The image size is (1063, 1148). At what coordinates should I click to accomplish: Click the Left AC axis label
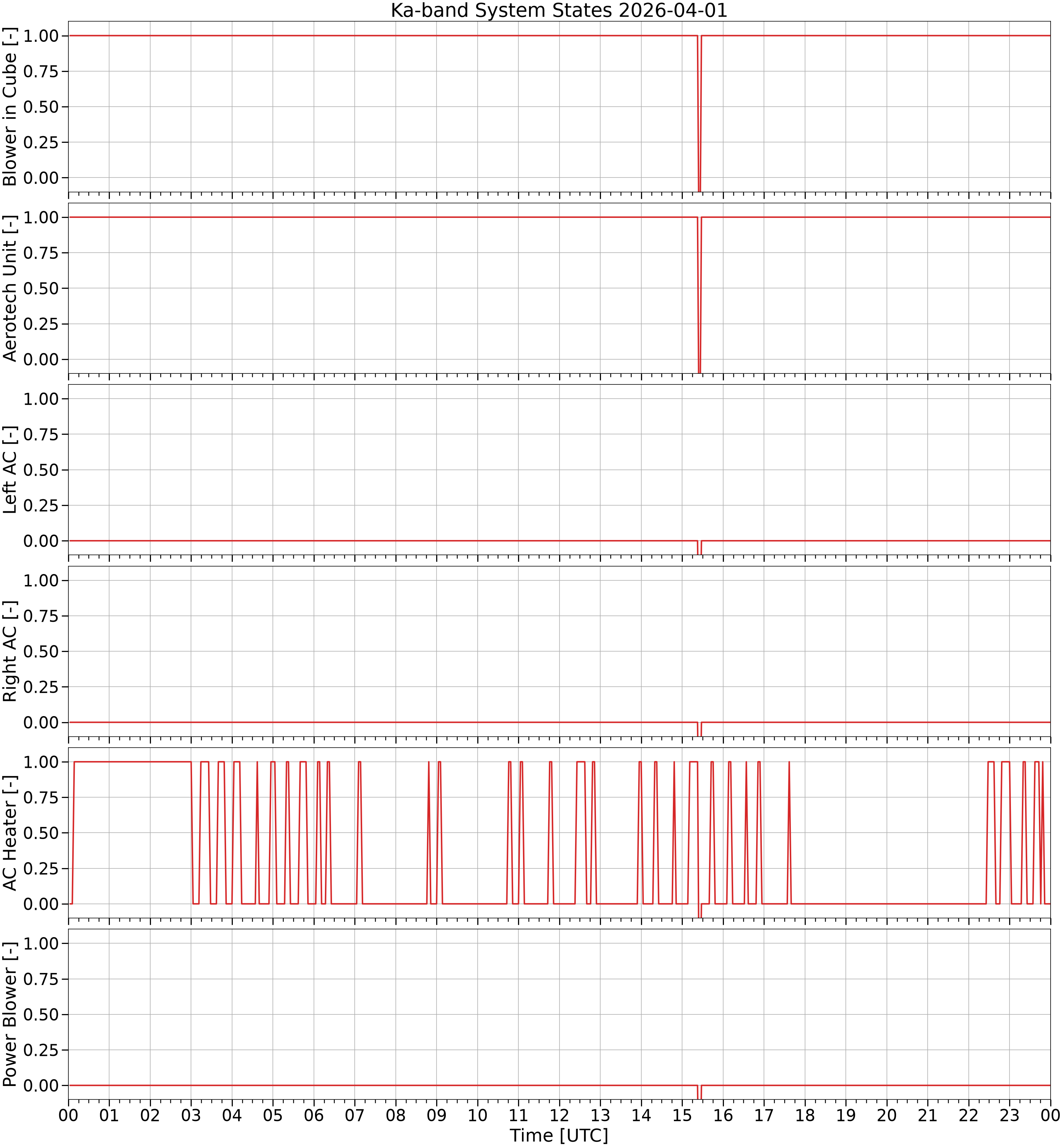coord(10,470)
